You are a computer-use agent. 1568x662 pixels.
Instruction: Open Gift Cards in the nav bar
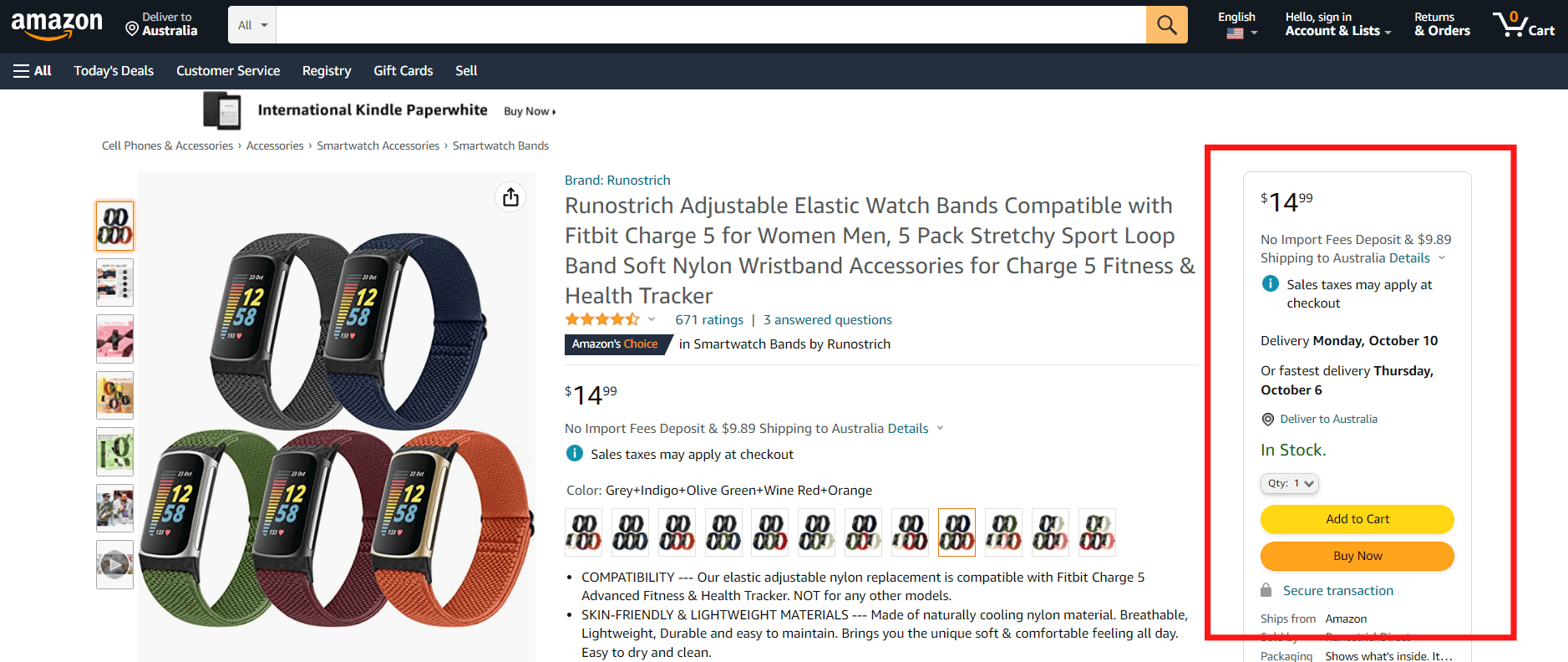[403, 71]
